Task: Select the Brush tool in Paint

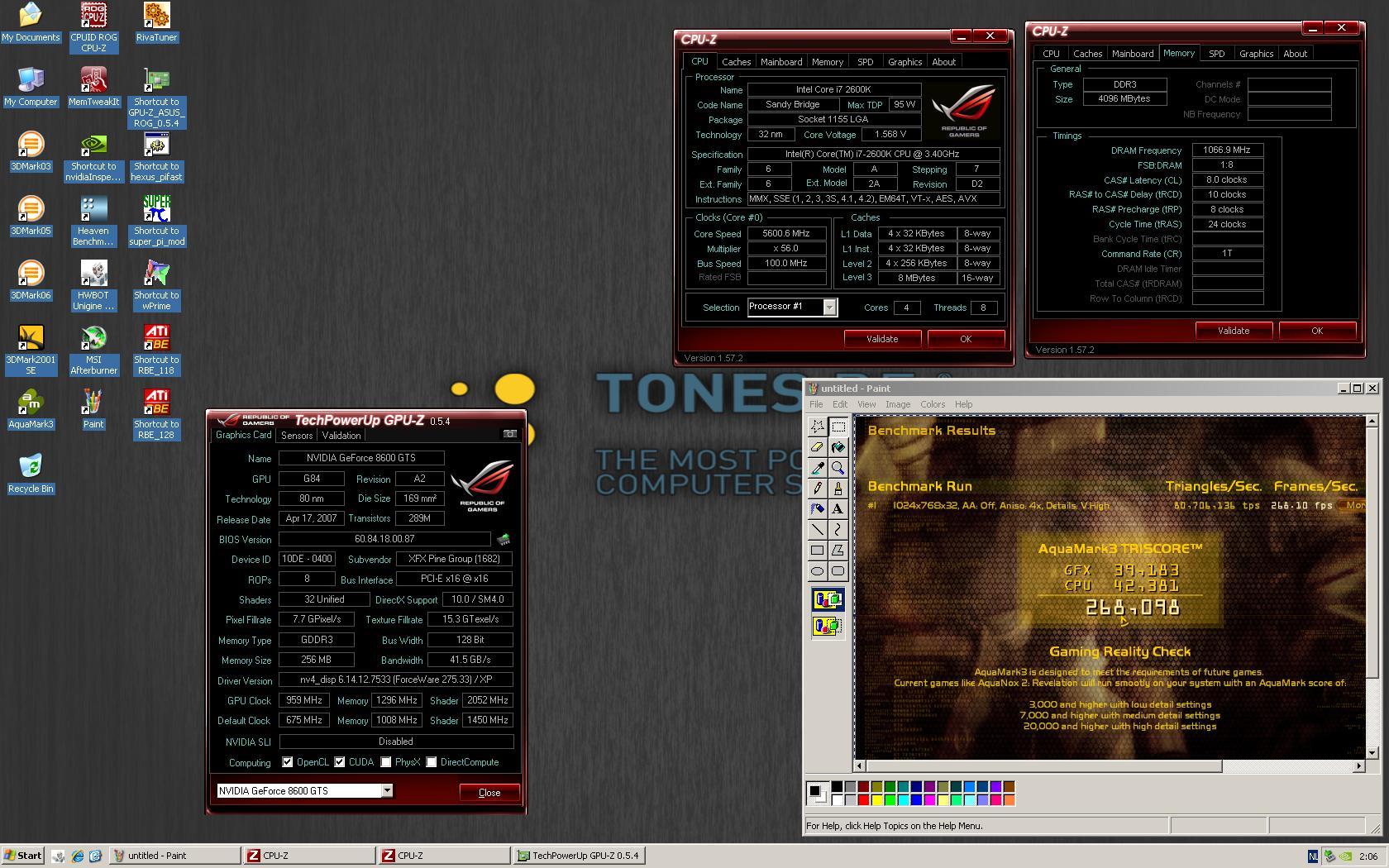Action: pyautogui.click(x=838, y=489)
